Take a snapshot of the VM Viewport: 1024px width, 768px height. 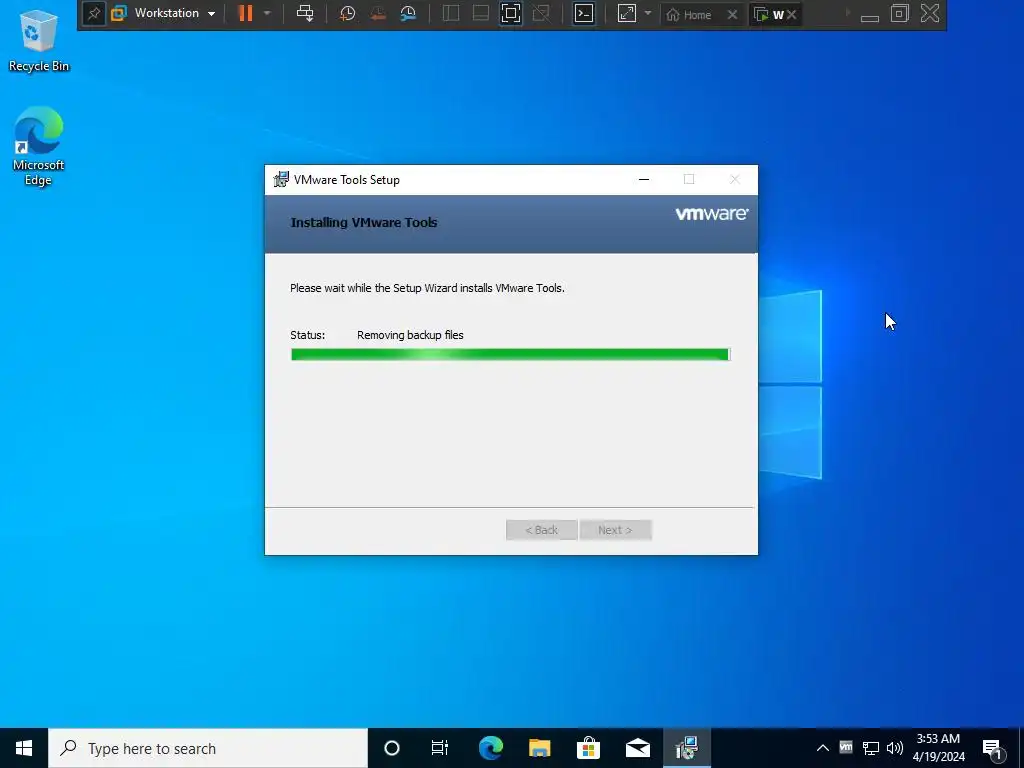coord(347,13)
